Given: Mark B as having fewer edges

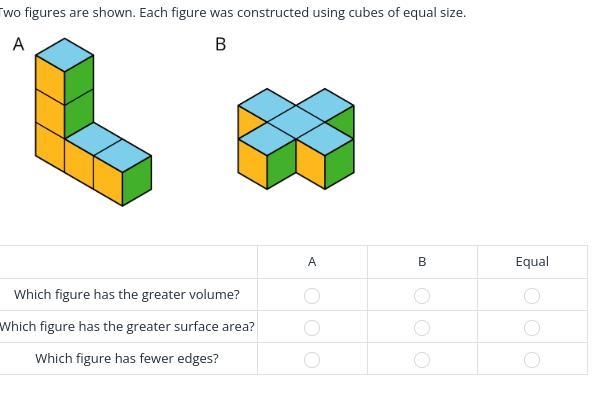Looking at the screenshot, I should (422, 360).
